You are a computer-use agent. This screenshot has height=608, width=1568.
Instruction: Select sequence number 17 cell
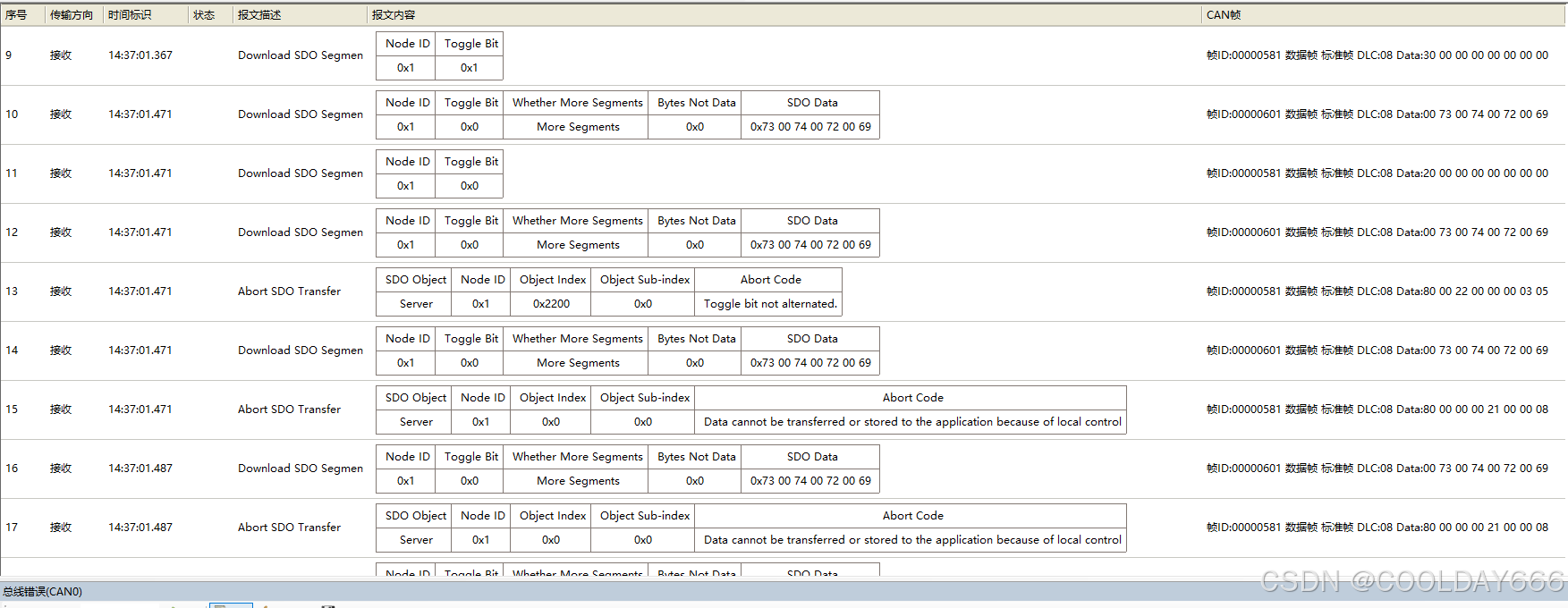pos(12,528)
